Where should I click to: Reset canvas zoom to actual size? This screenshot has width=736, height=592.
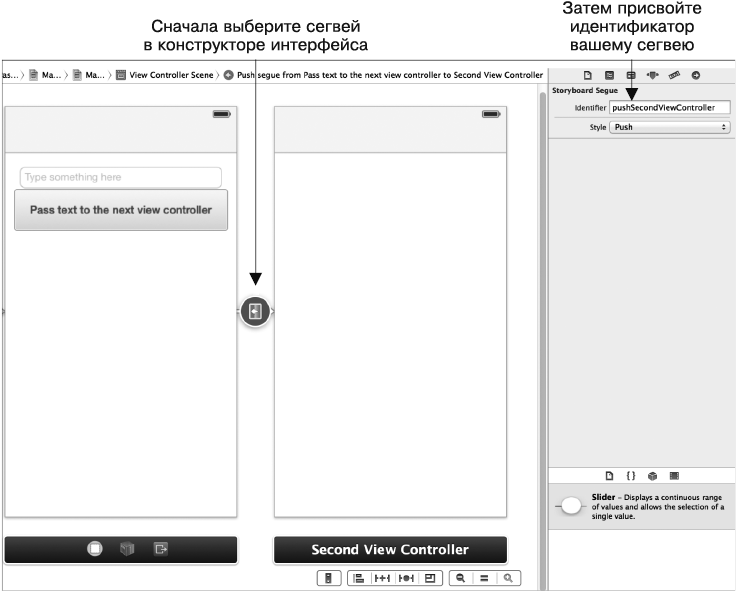[485, 578]
